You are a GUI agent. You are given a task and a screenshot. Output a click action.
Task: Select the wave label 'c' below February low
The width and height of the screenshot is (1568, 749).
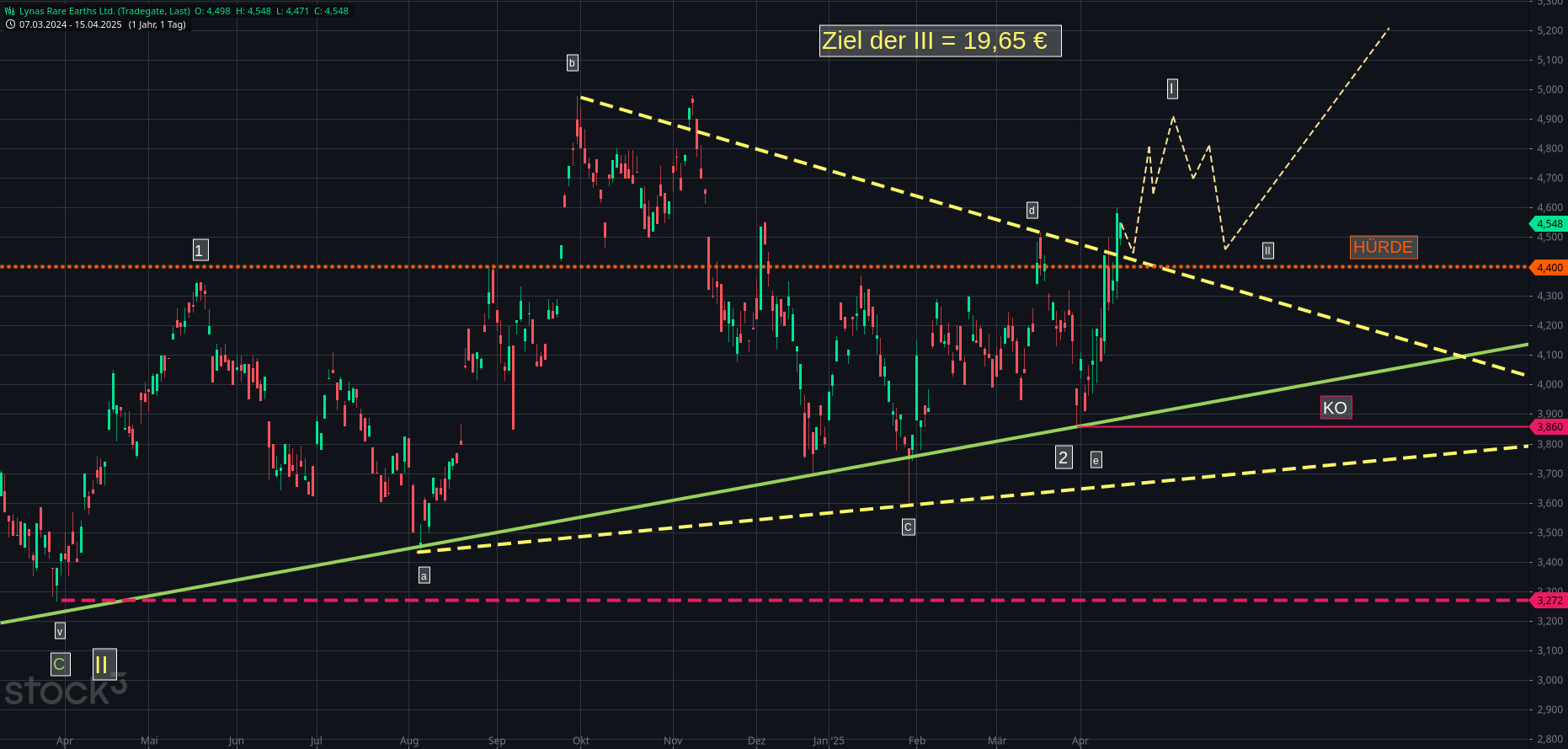908,527
